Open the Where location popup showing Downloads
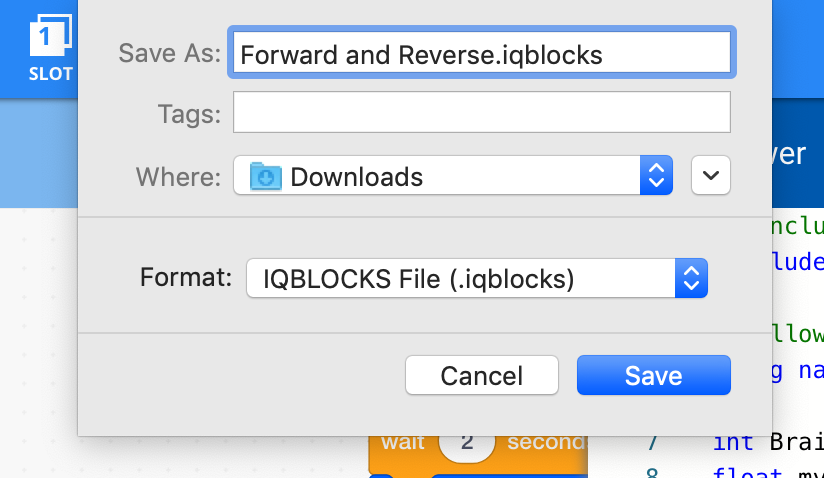824x478 pixels. point(440,177)
